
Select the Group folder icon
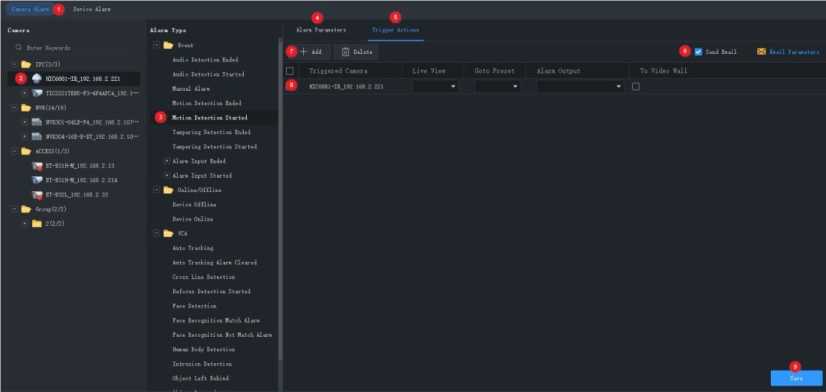[x=26, y=209]
